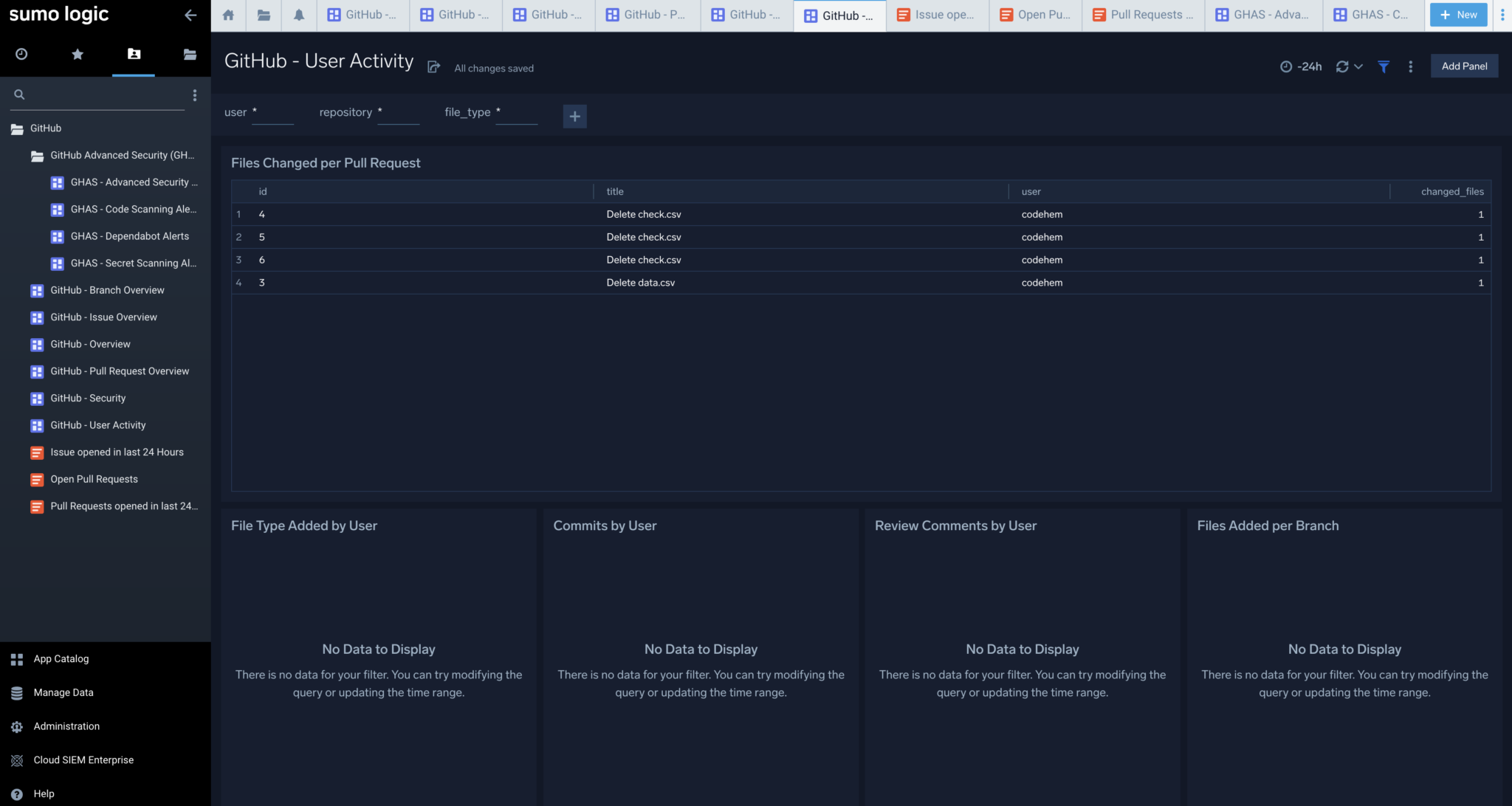Click the Add Panel button
The width and height of the screenshot is (1512, 806).
(x=1464, y=66)
